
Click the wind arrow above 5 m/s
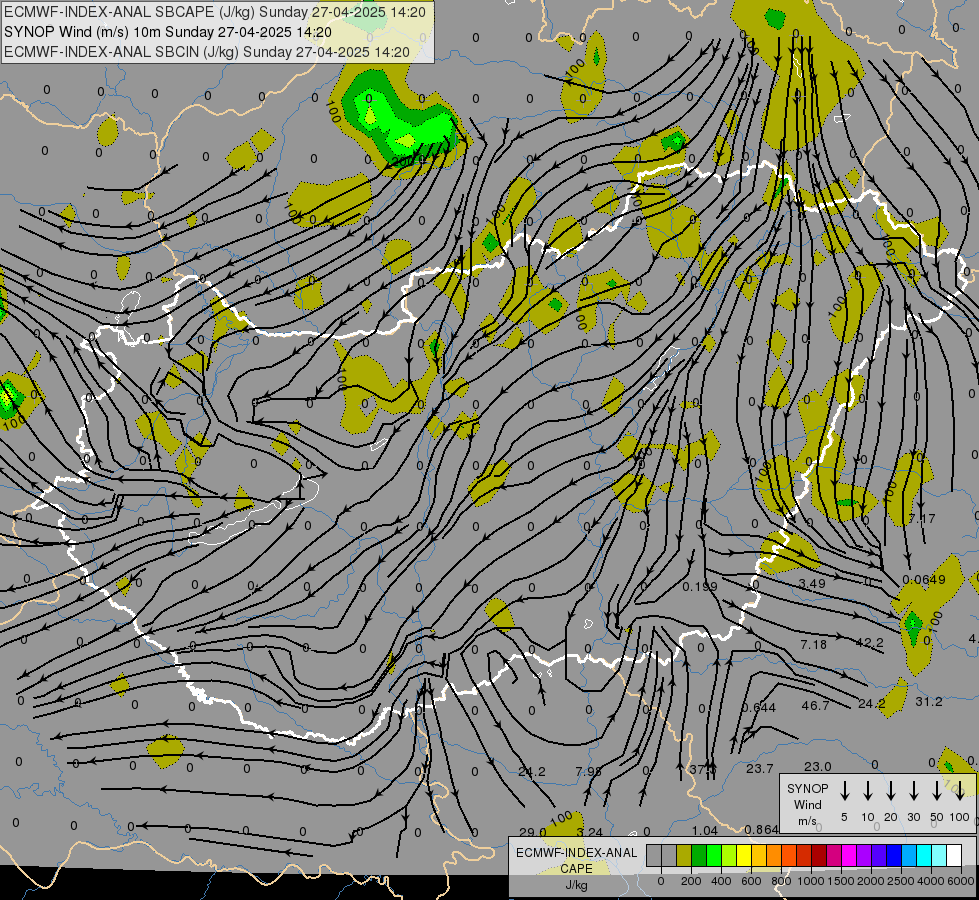844,791
